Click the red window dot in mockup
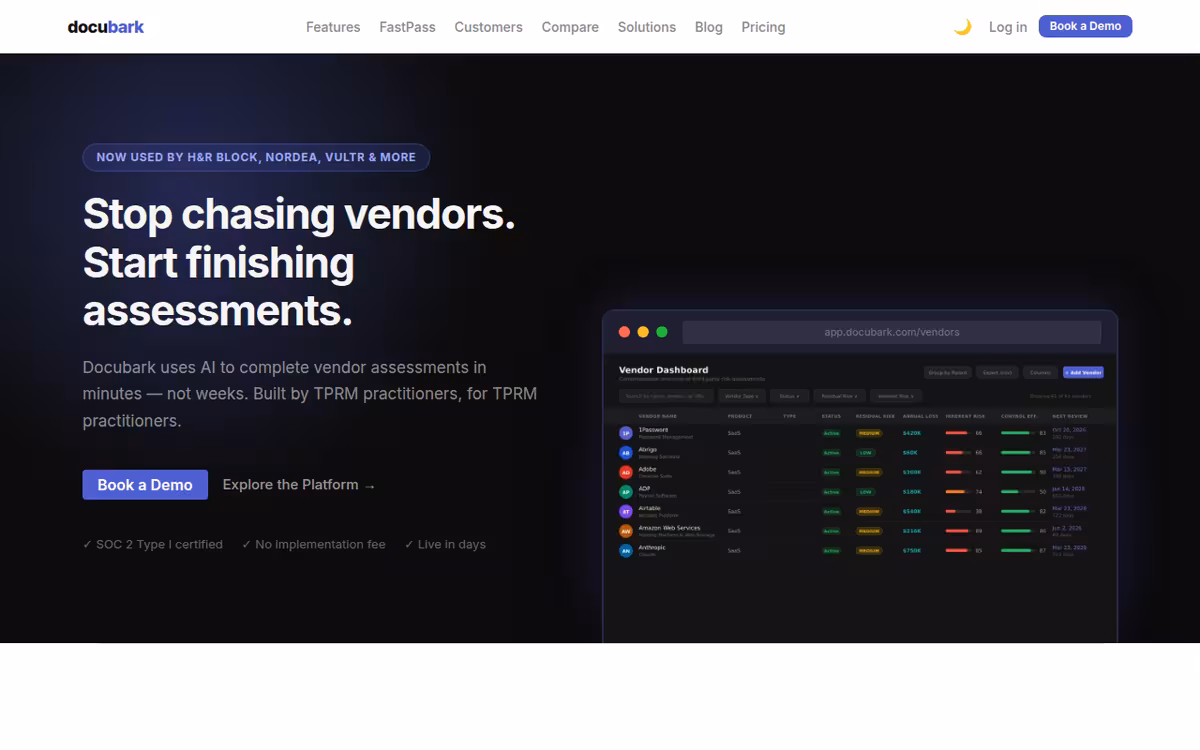 click(625, 332)
